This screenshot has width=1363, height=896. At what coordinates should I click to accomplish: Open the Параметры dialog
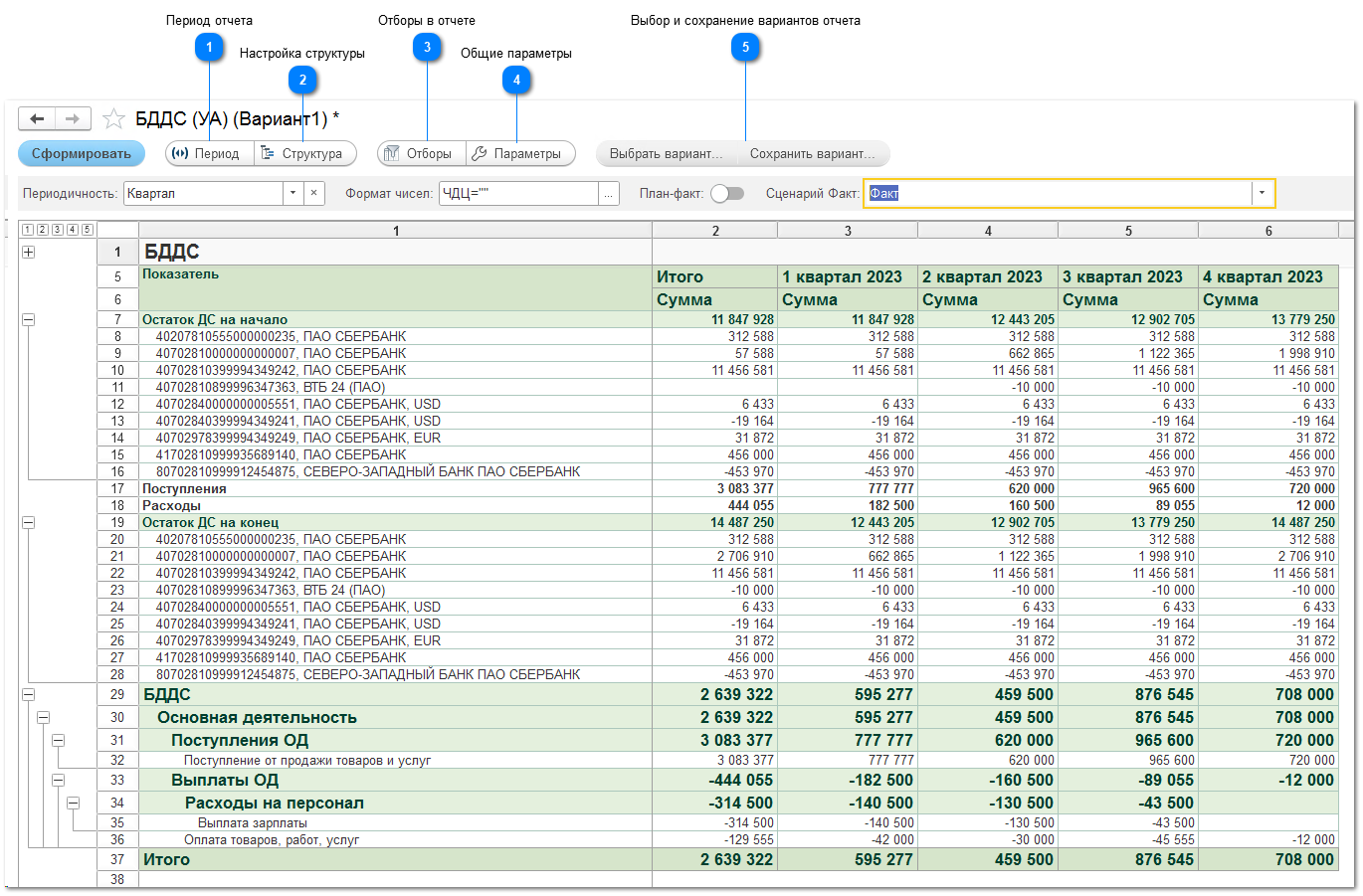520,153
